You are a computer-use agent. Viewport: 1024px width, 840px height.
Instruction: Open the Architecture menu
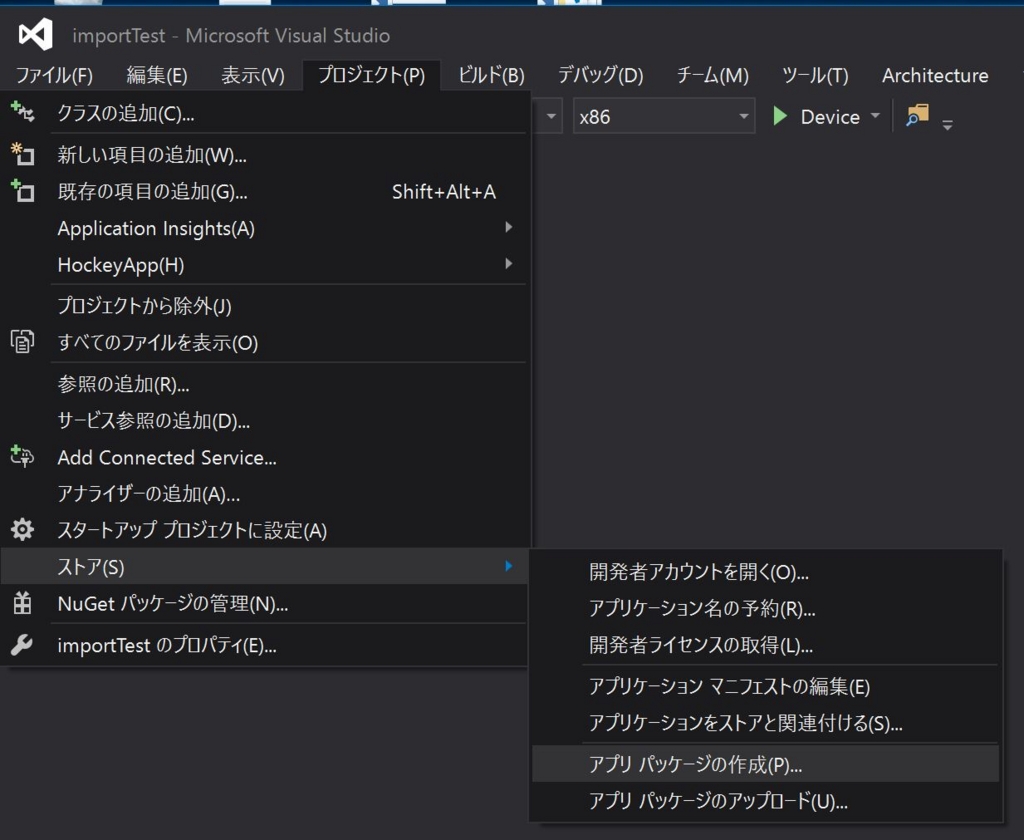[x=935, y=75]
